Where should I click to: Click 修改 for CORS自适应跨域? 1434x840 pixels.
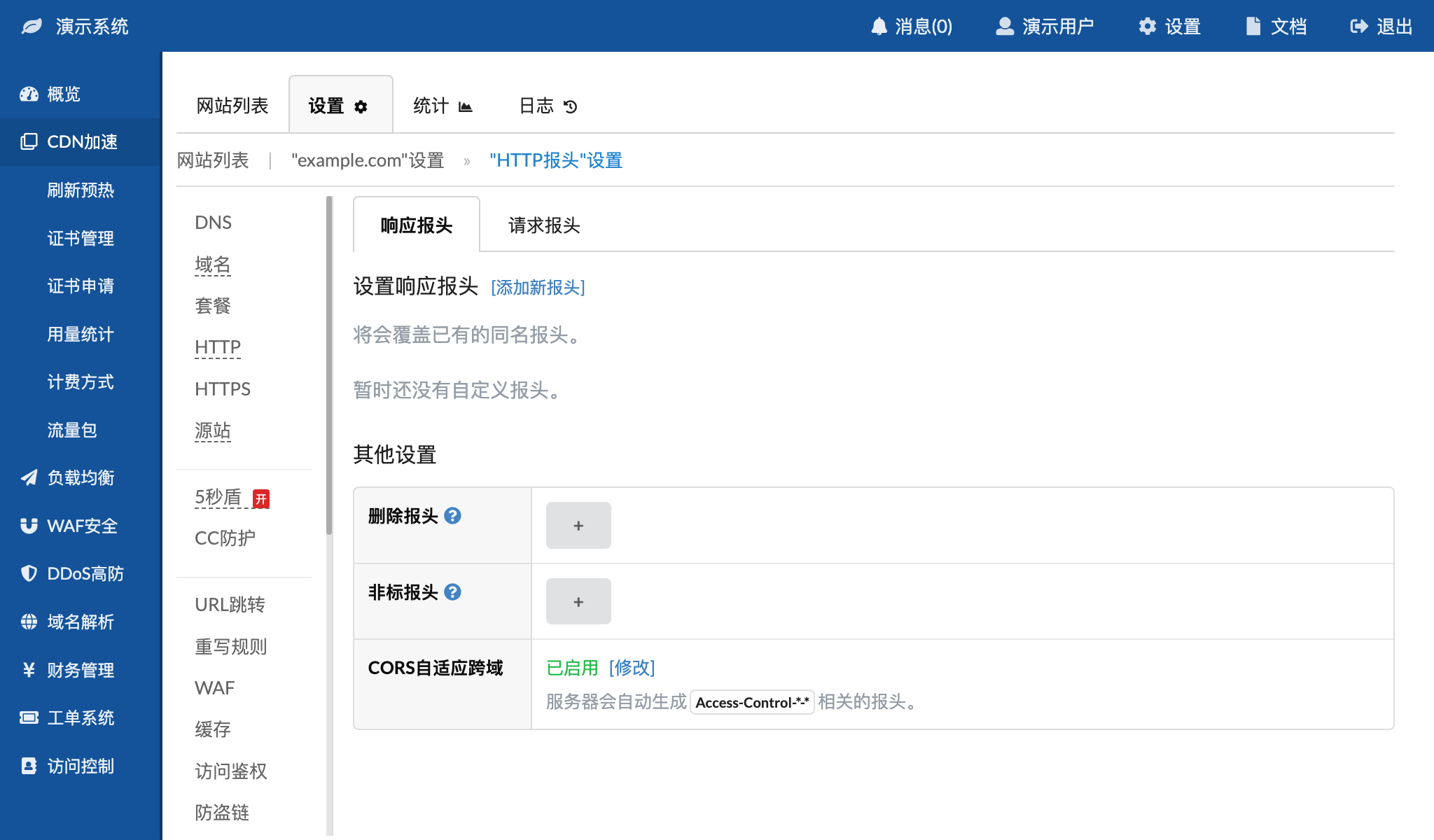pos(632,668)
